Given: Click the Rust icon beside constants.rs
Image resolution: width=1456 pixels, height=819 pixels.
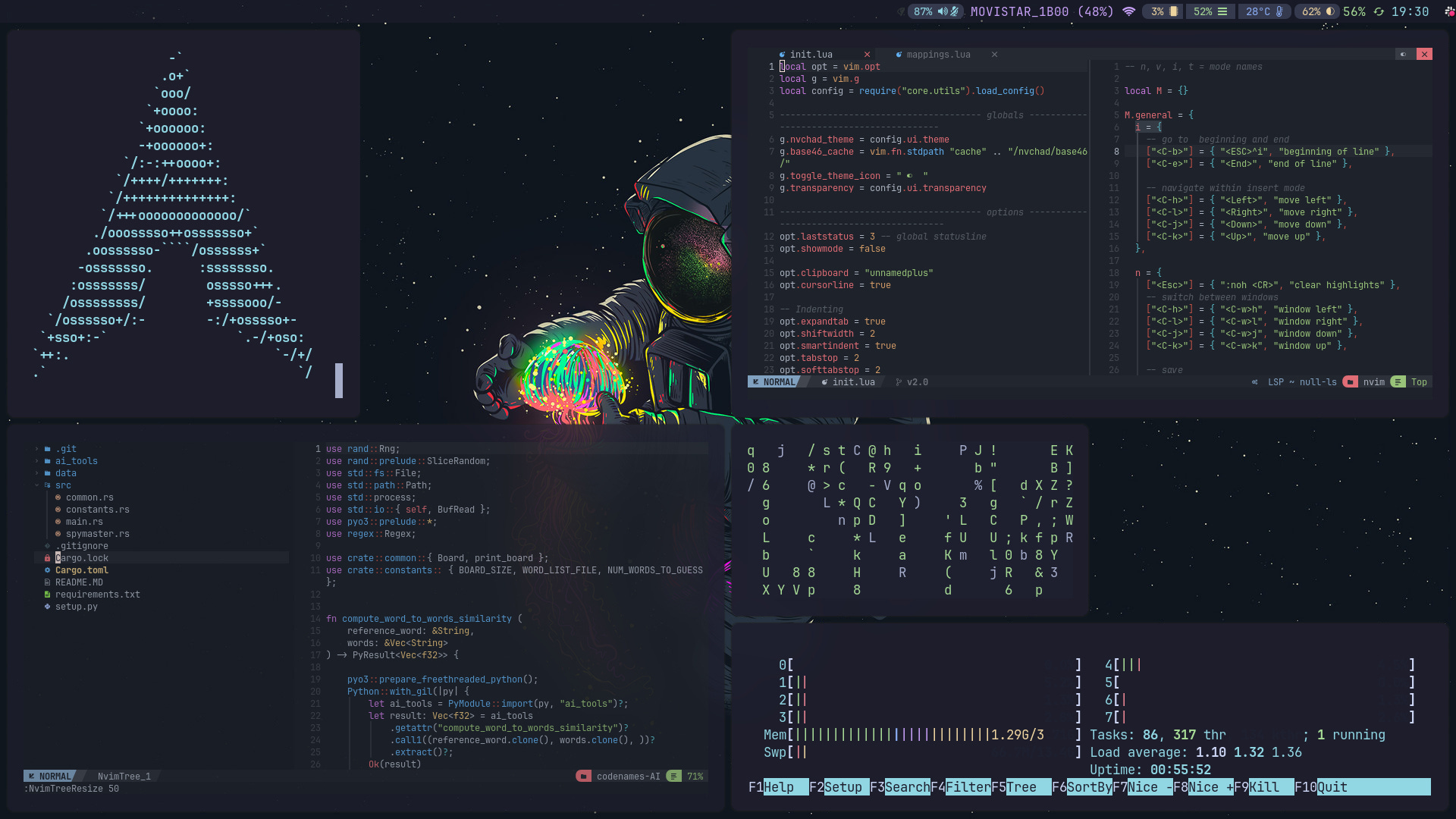Looking at the screenshot, I should [58, 510].
